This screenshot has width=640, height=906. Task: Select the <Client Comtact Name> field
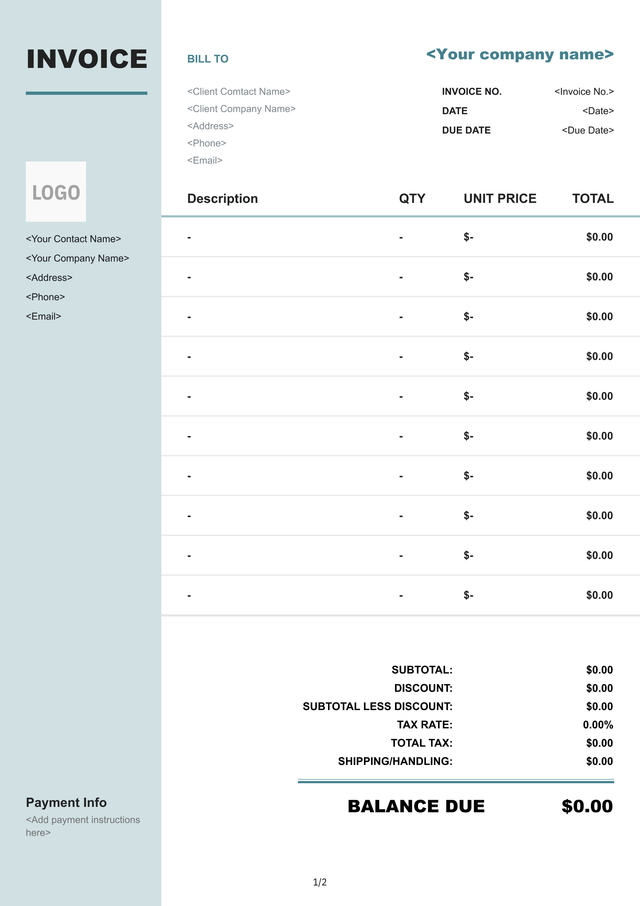[x=238, y=92]
